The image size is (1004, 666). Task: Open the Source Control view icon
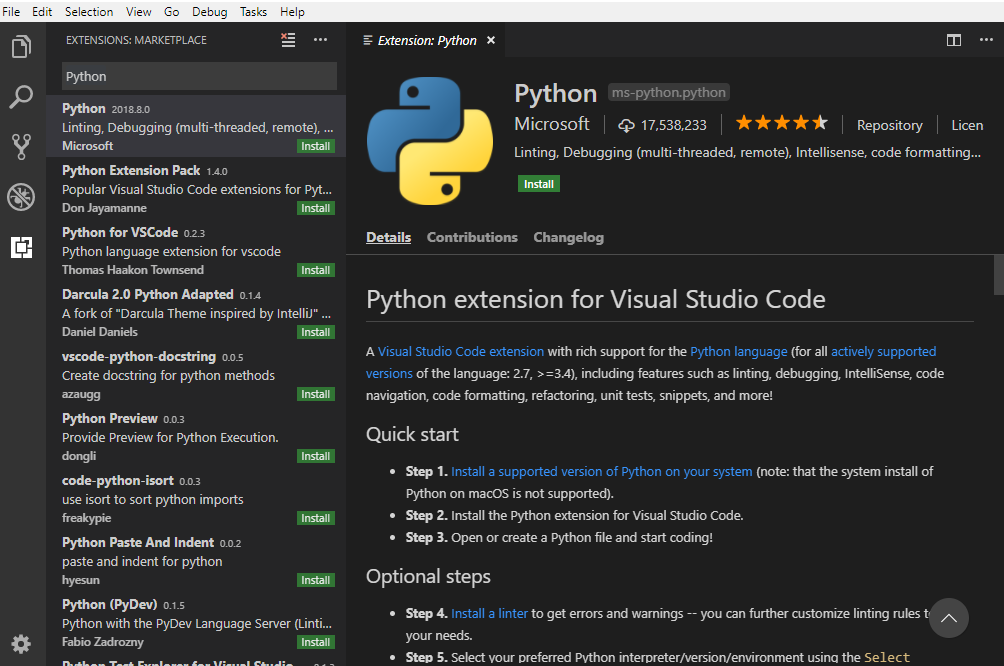pos(21,147)
